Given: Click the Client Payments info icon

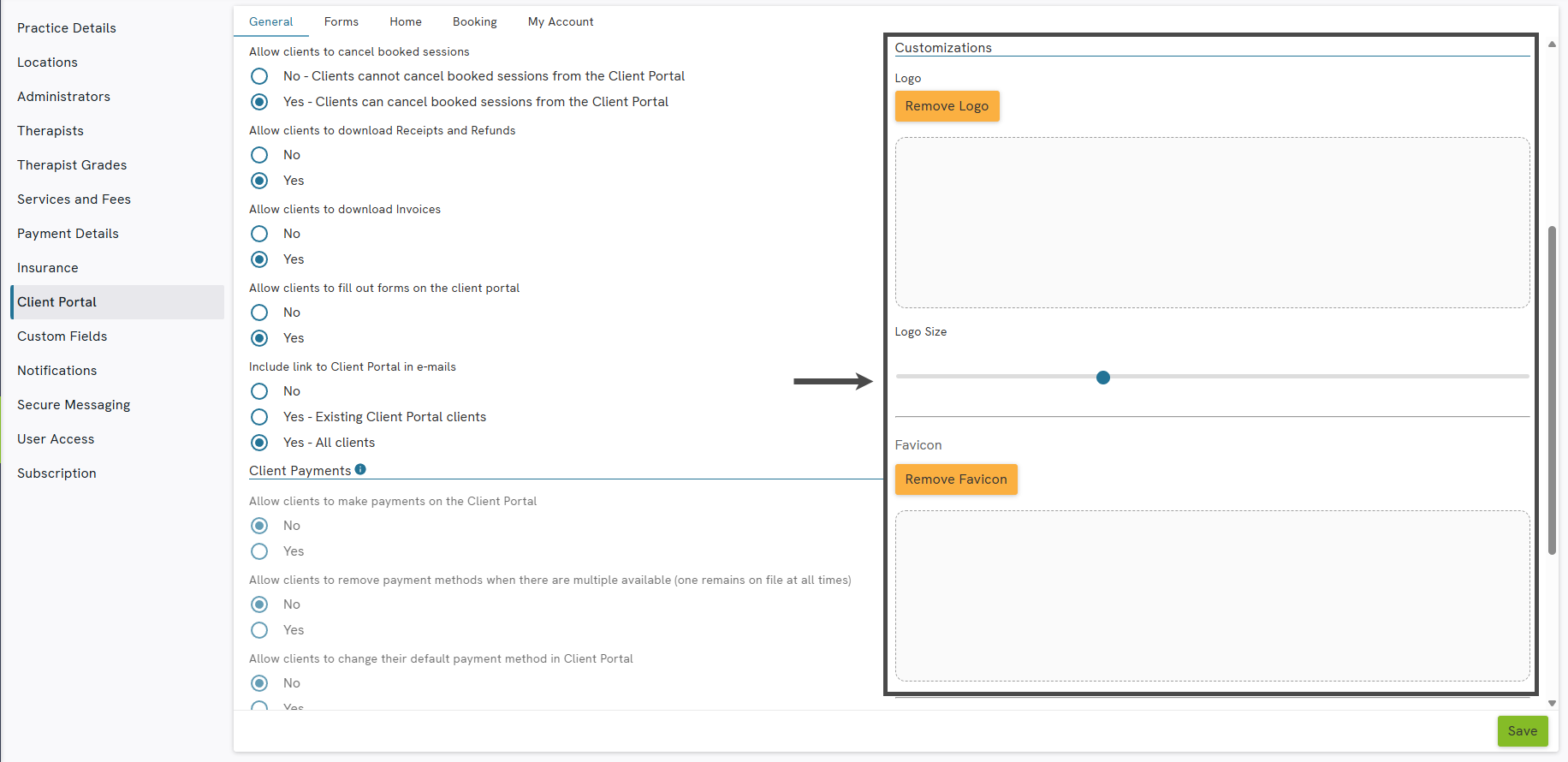Looking at the screenshot, I should point(360,469).
